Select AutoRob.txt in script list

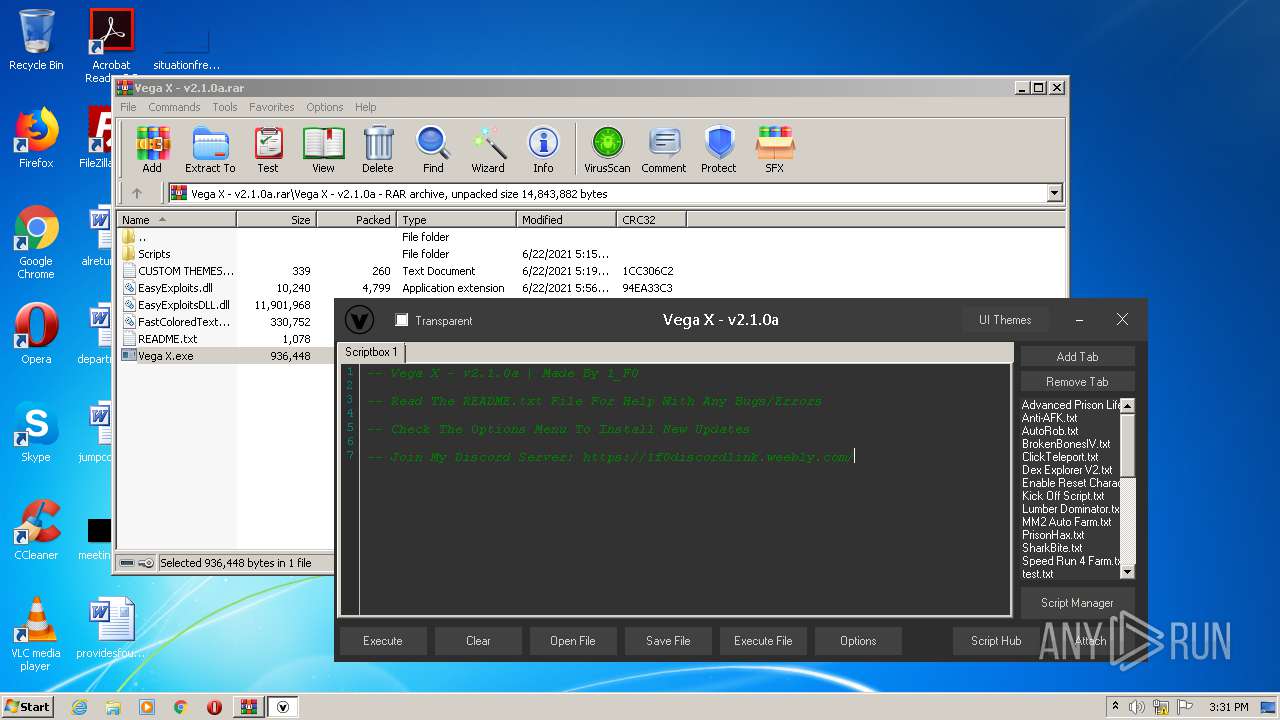point(1050,431)
